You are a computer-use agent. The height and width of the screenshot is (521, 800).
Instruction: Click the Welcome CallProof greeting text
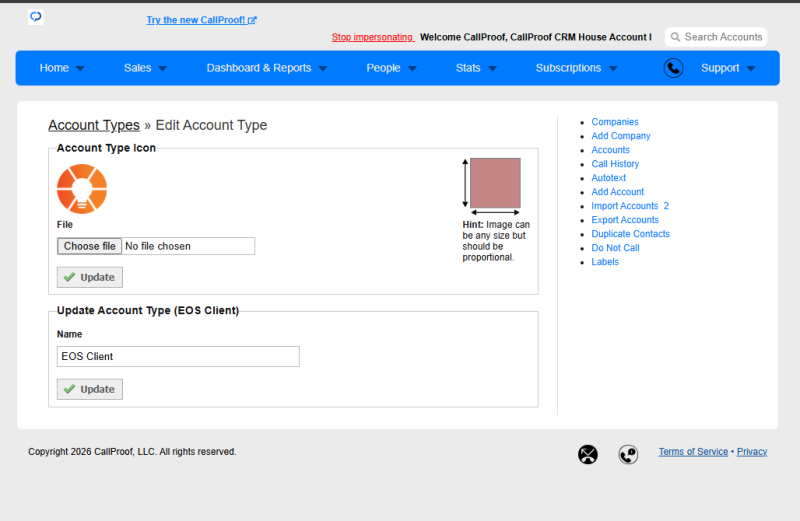point(535,37)
